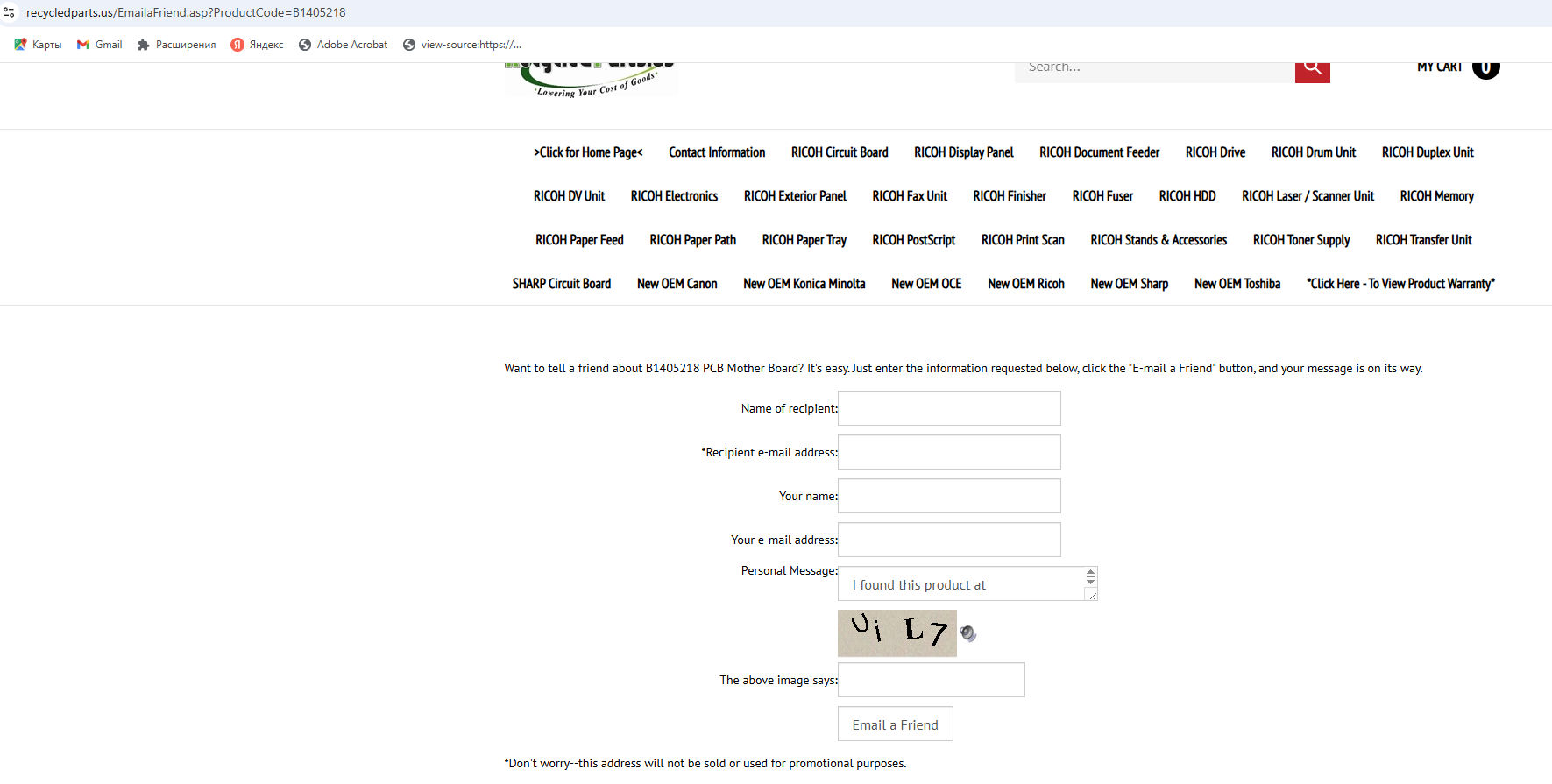Focus the Your name field
This screenshot has width=1552, height=784.
949,496
